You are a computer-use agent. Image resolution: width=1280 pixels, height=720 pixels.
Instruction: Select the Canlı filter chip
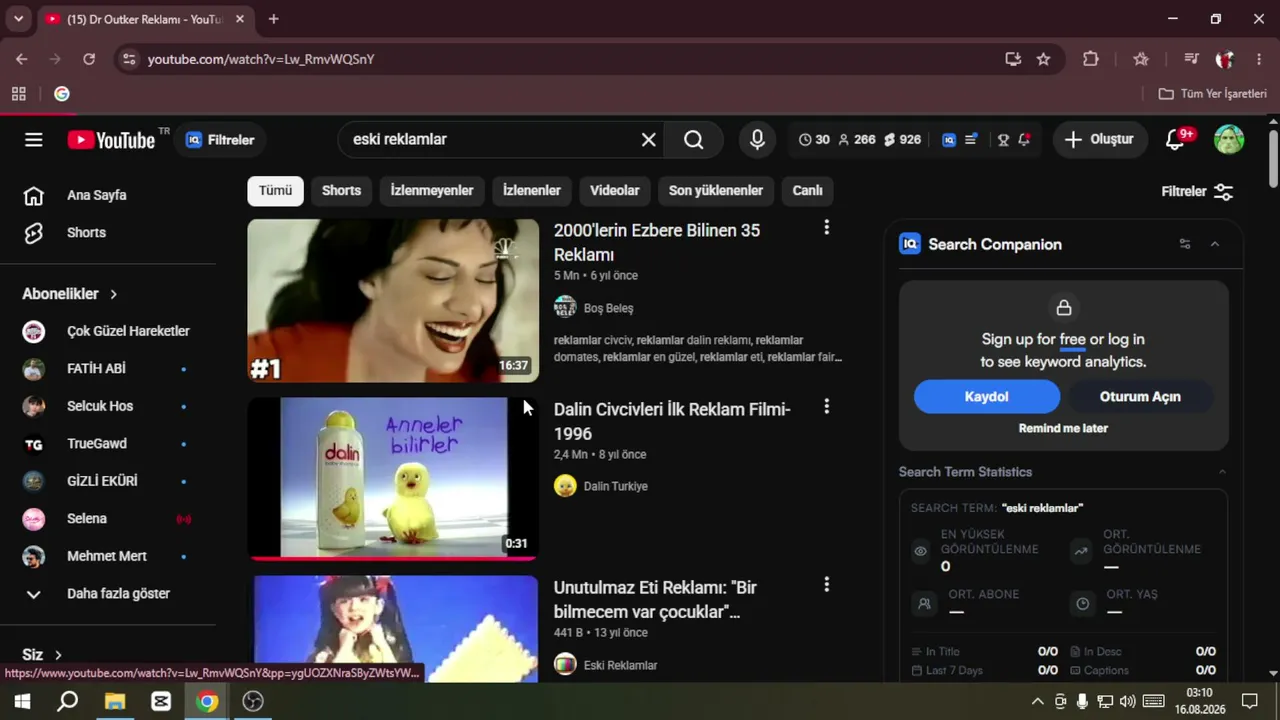pos(808,190)
